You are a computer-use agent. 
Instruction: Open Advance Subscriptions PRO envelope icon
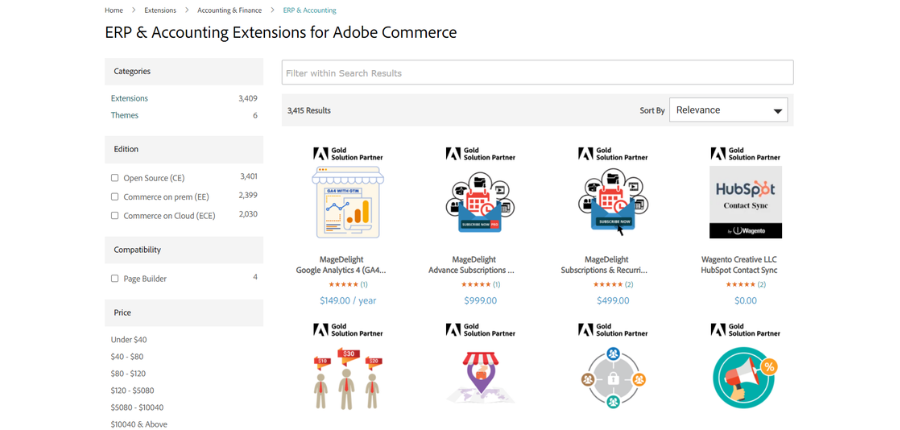[480, 202]
